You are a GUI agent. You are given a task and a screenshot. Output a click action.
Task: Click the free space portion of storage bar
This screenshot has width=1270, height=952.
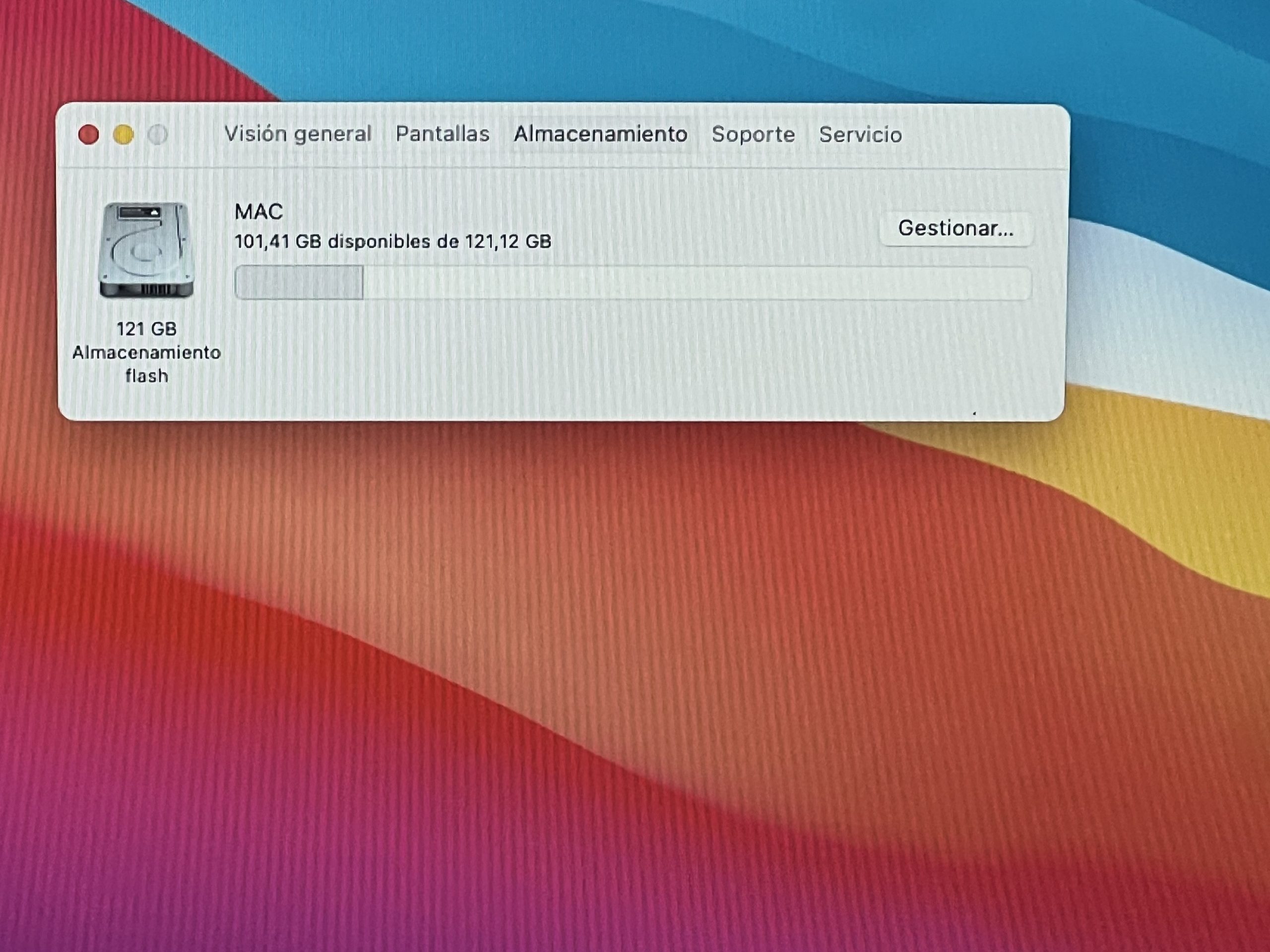[x=689, y=283]
